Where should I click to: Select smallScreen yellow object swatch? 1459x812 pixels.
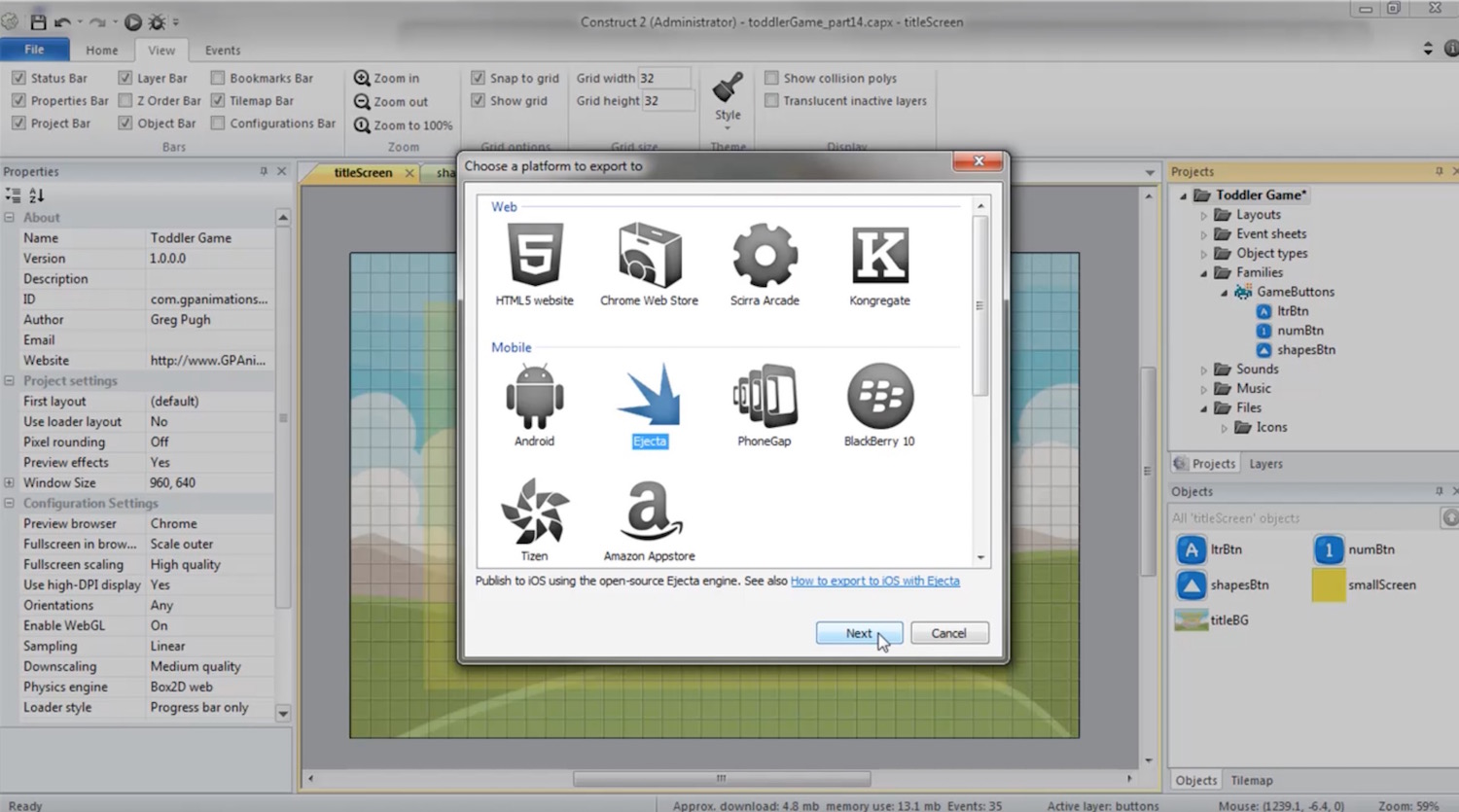1329,584
